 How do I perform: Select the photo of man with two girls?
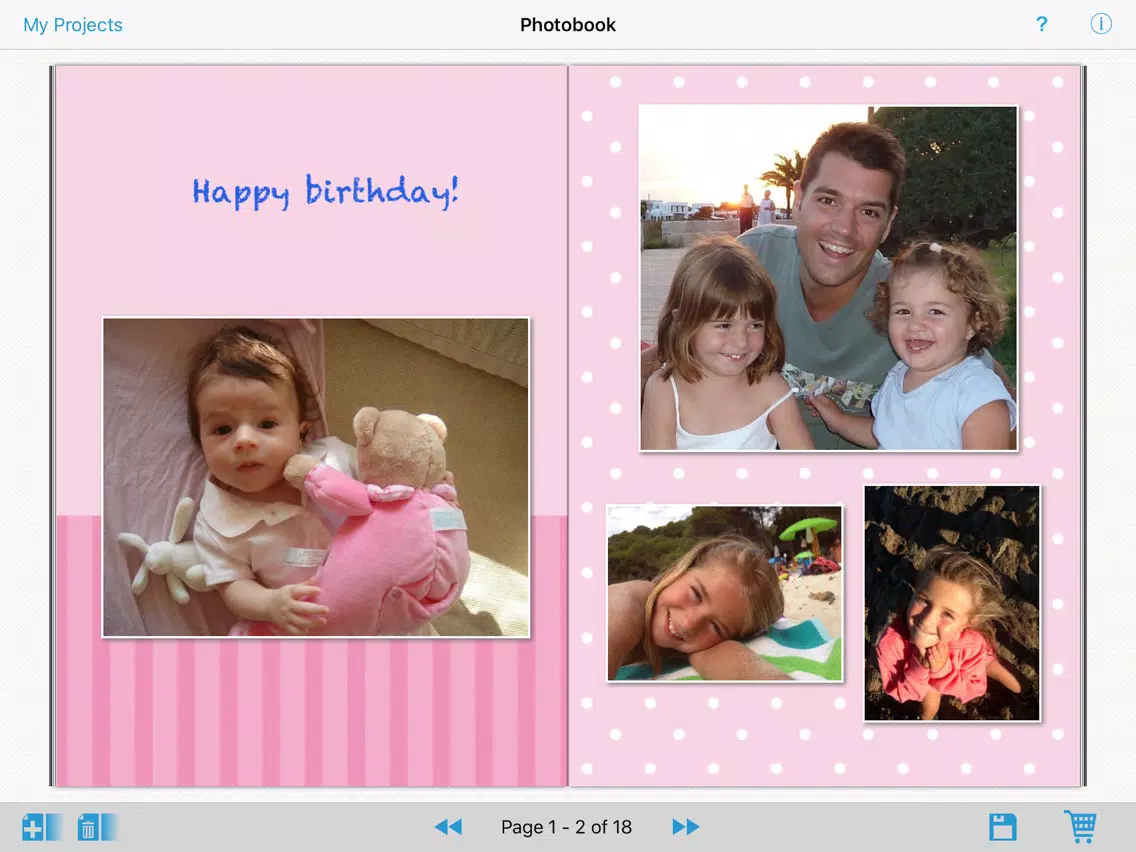(828, 278)
